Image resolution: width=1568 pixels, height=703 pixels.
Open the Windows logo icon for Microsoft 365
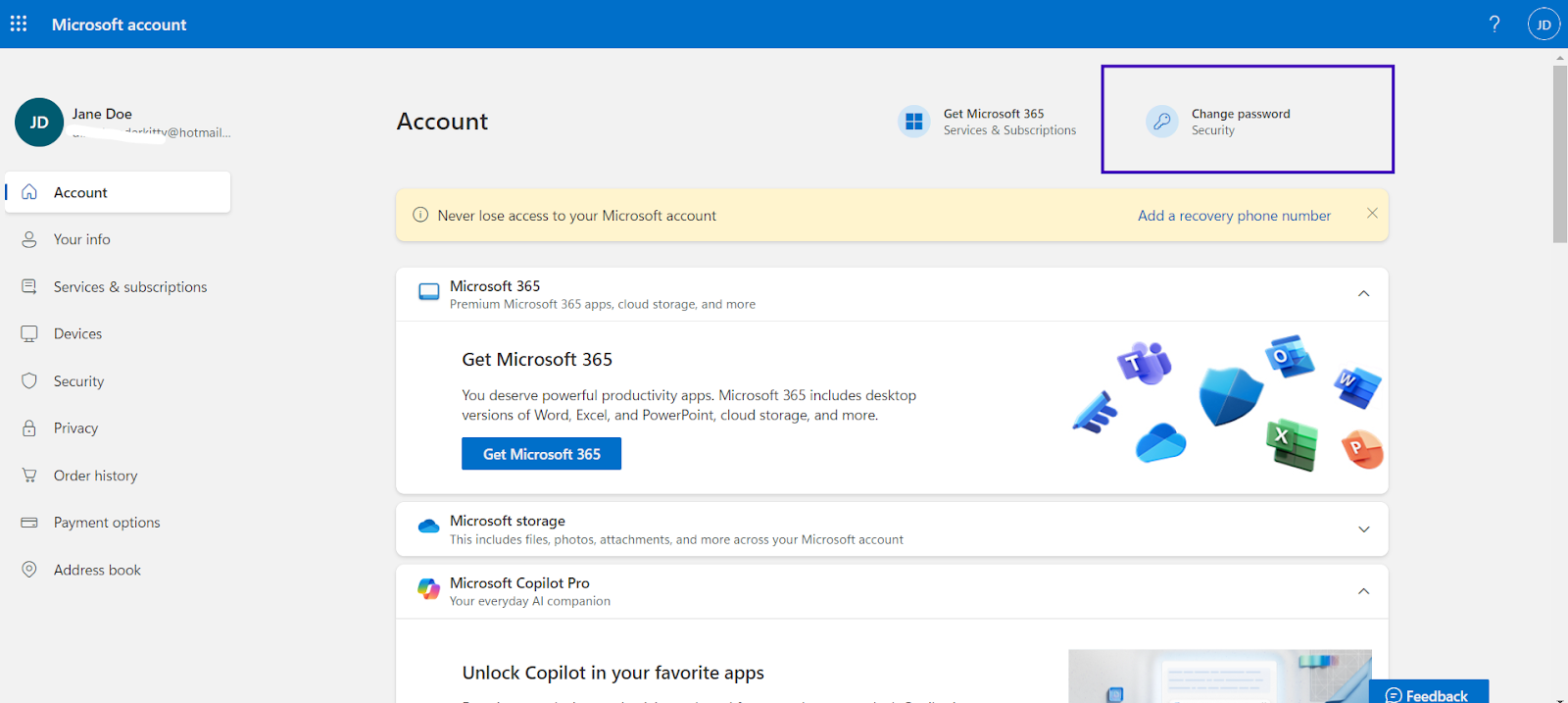point(914,122)
